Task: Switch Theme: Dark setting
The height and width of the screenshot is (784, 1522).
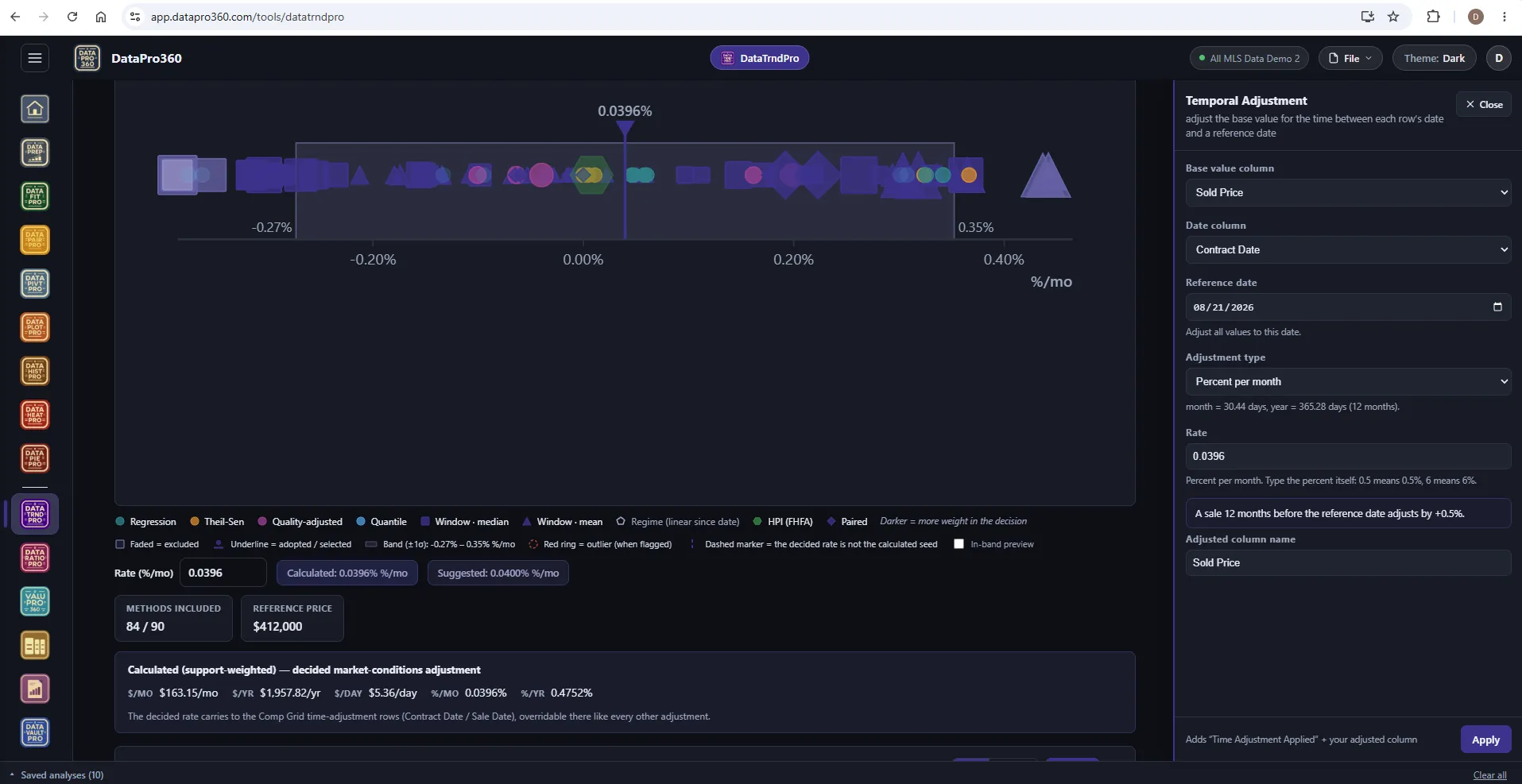Action: point(1434,58)
